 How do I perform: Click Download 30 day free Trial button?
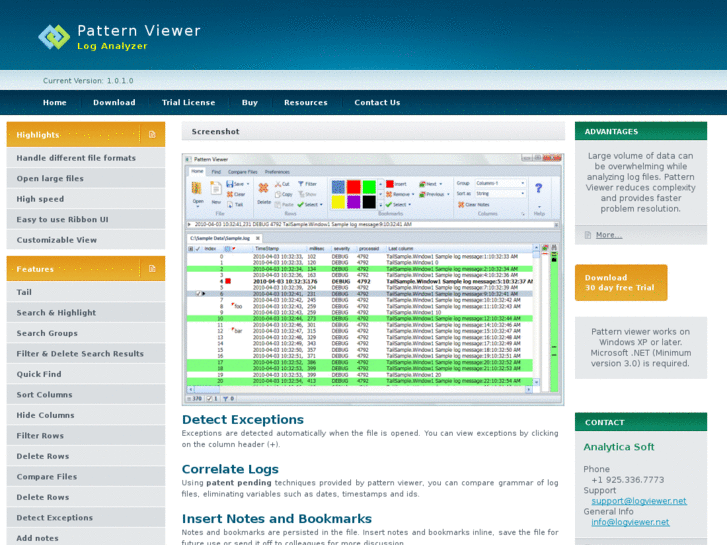[x=621, y=282]
